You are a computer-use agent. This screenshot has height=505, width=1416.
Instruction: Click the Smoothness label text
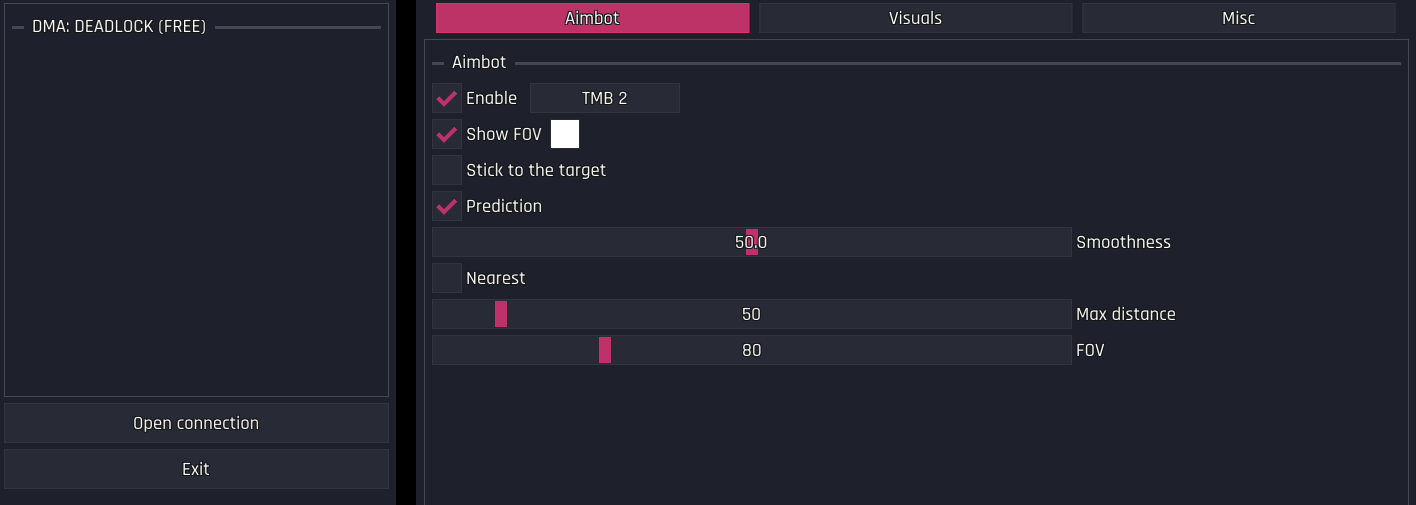pos(1123,242)
